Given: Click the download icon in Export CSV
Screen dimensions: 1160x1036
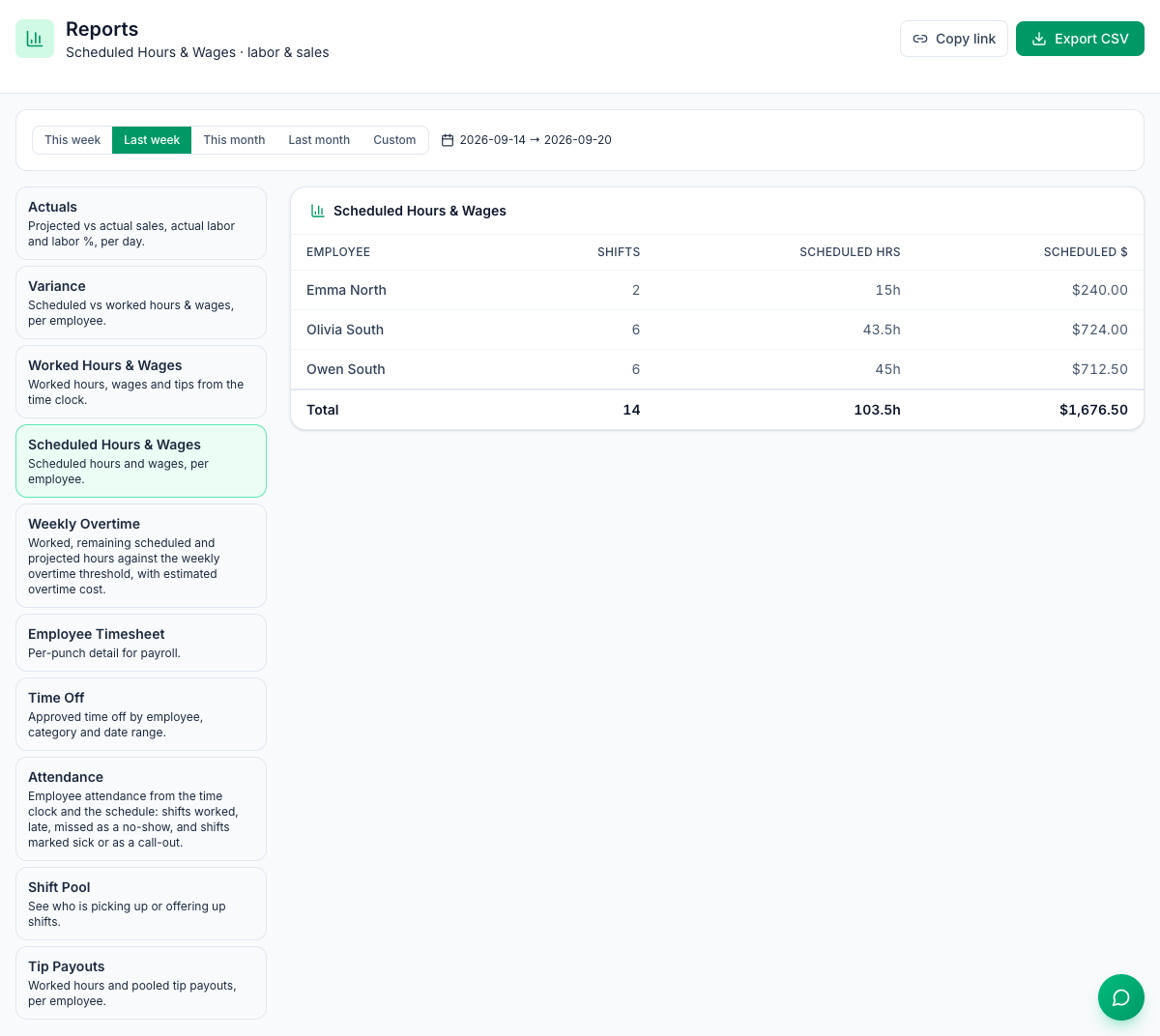Looking at the screenshot, I should click(1039, 39).
